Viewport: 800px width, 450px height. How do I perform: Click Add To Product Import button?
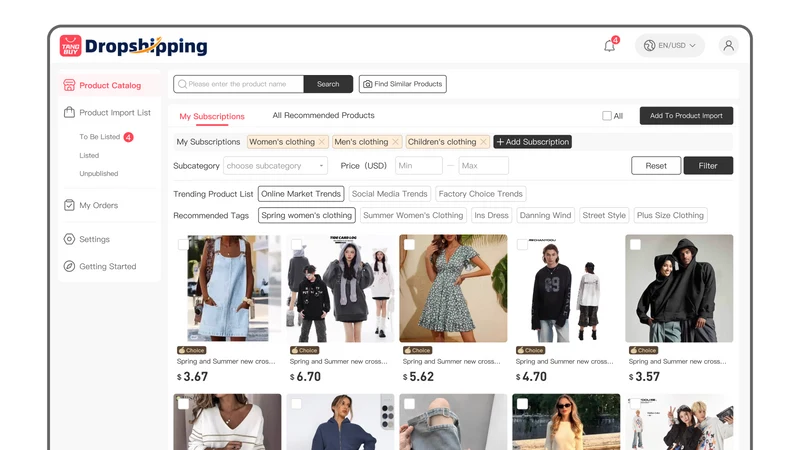pos(686,116)
